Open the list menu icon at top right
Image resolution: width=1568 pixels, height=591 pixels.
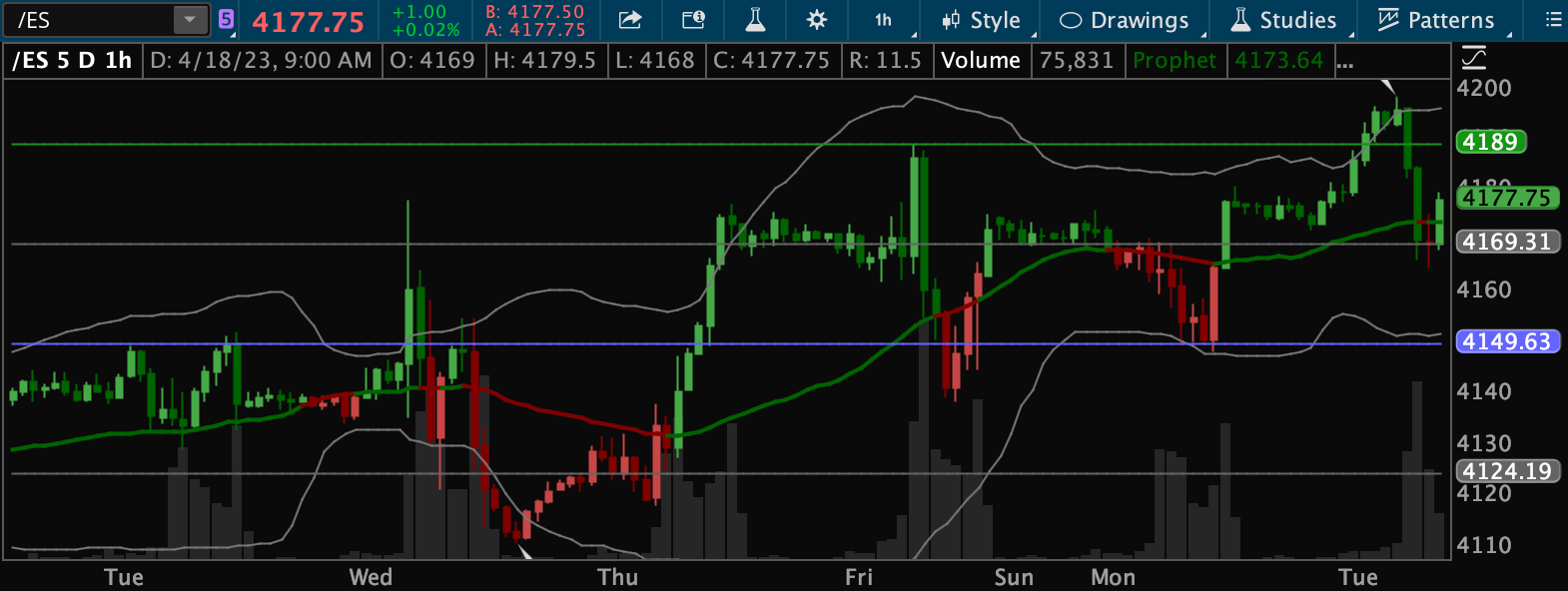point(1553,20)
